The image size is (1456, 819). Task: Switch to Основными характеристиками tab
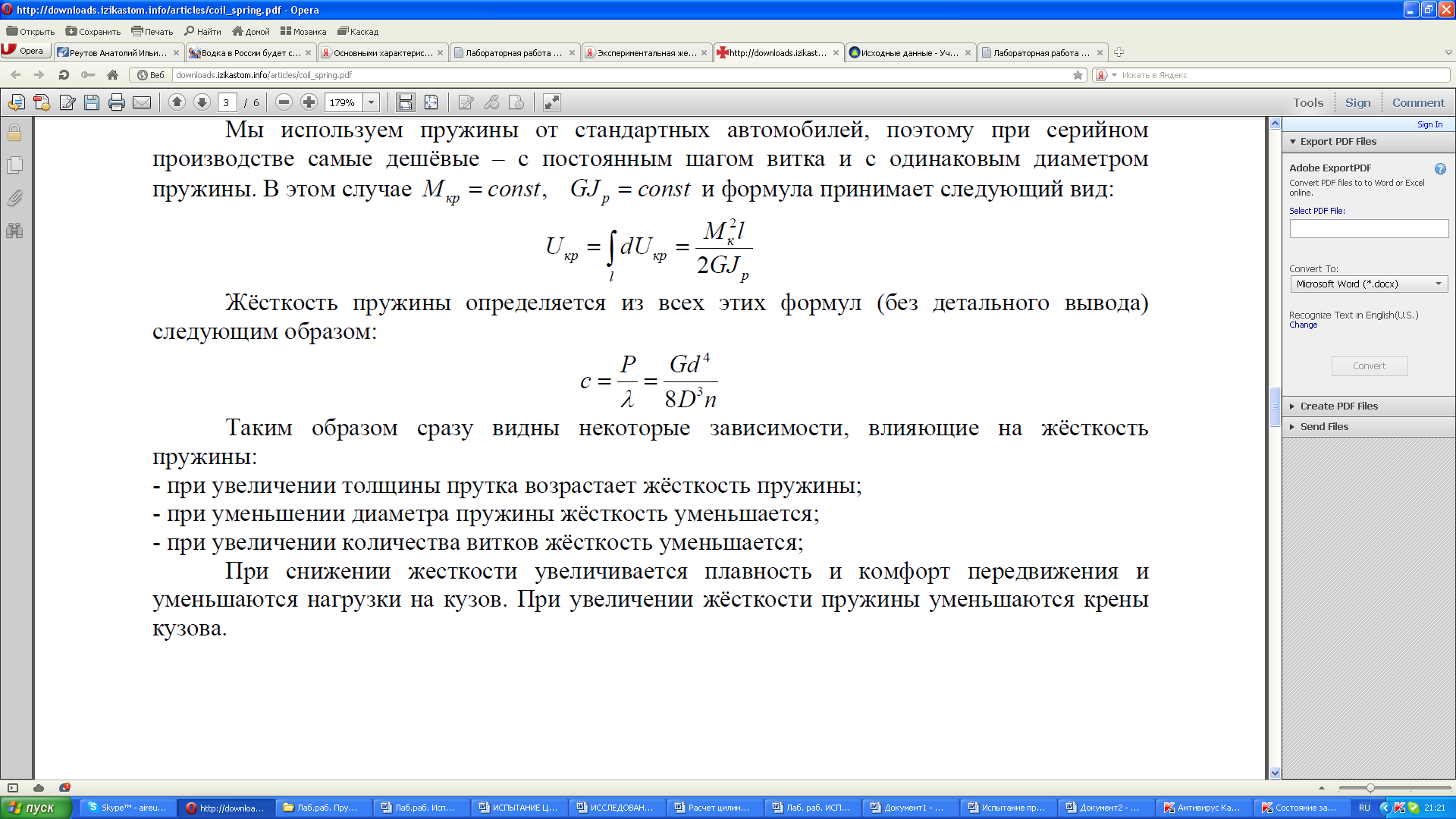(x=383, y=52)
